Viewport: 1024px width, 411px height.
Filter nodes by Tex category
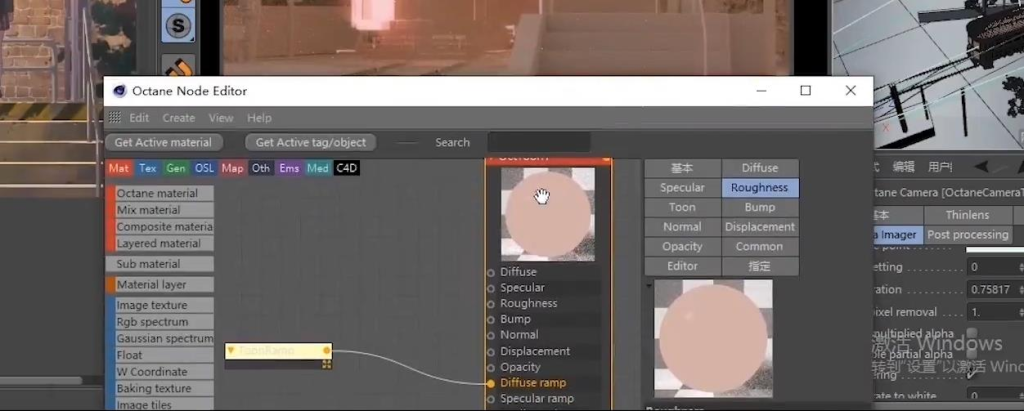(148, 168)
